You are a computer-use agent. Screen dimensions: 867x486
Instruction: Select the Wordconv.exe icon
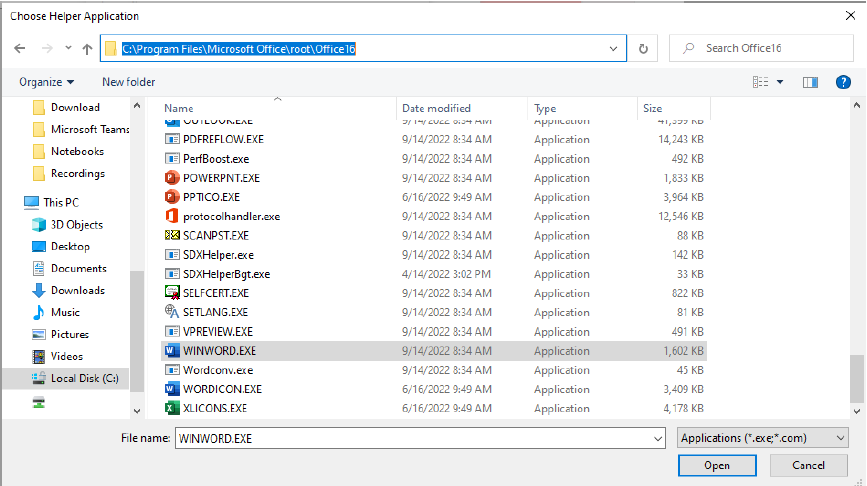tap(172, 370)
